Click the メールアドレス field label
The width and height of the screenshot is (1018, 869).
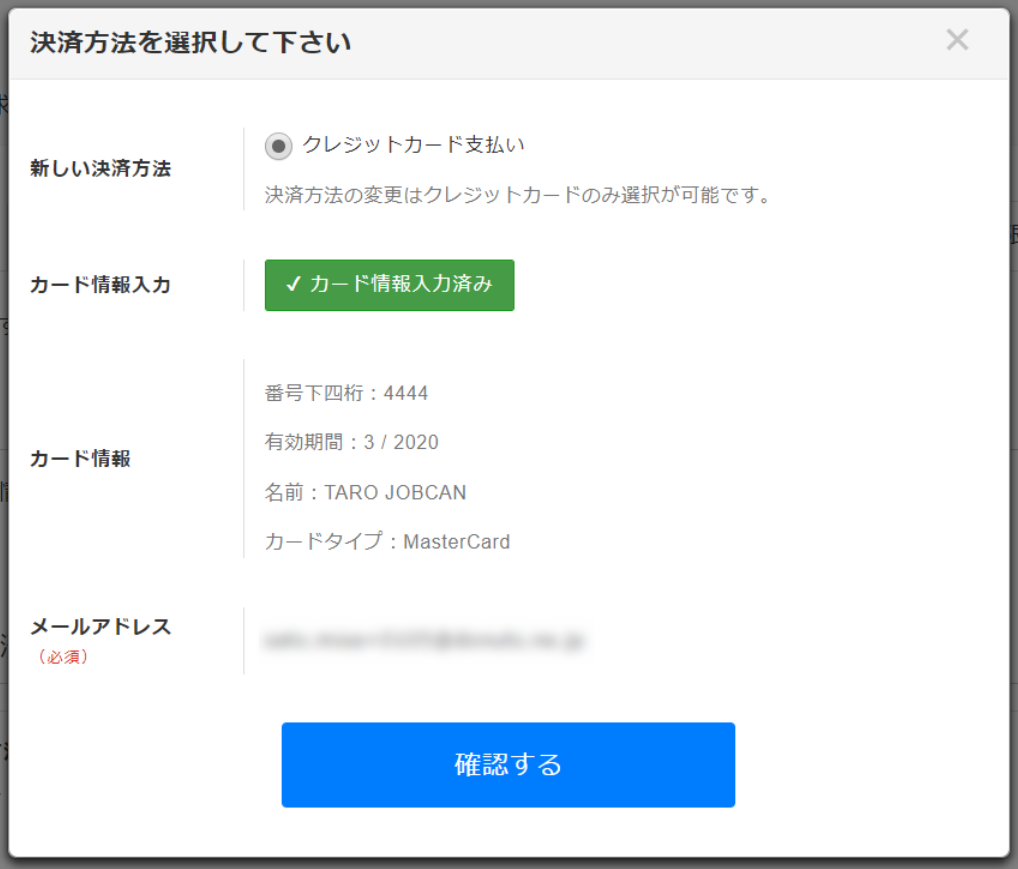(x=100, y=627)
